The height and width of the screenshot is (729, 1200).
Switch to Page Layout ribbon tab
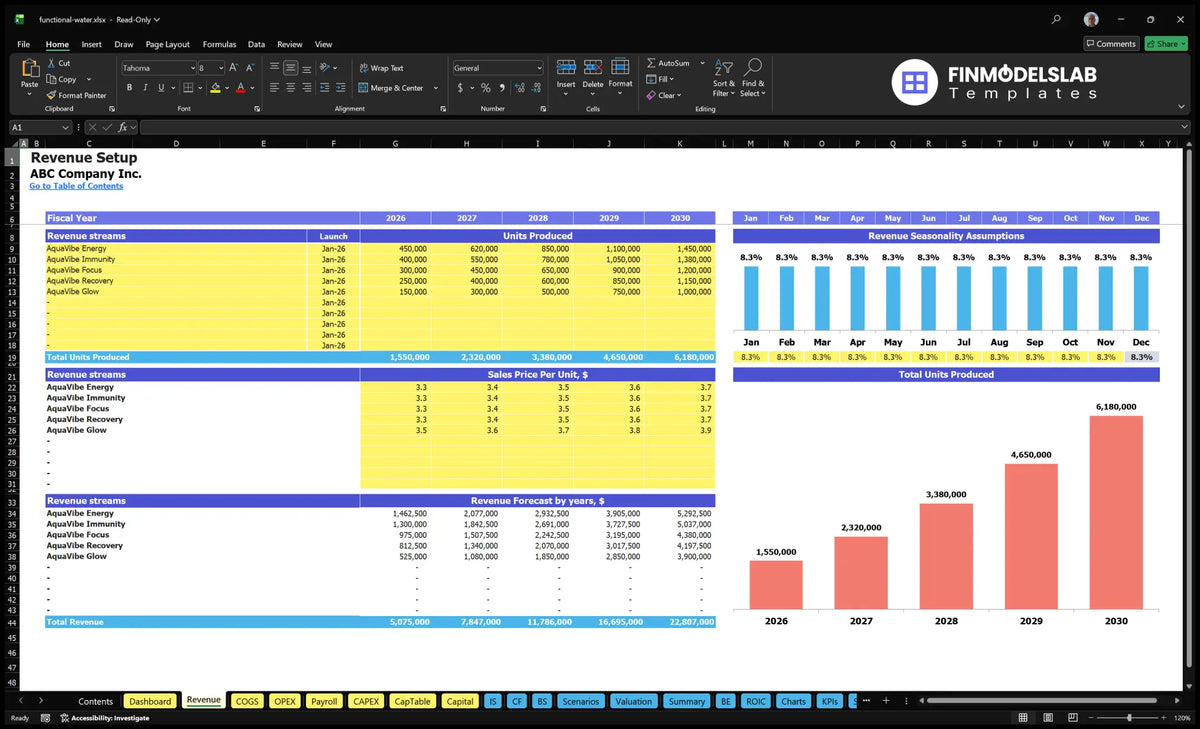pyautogui.click(x=167, y=44)
